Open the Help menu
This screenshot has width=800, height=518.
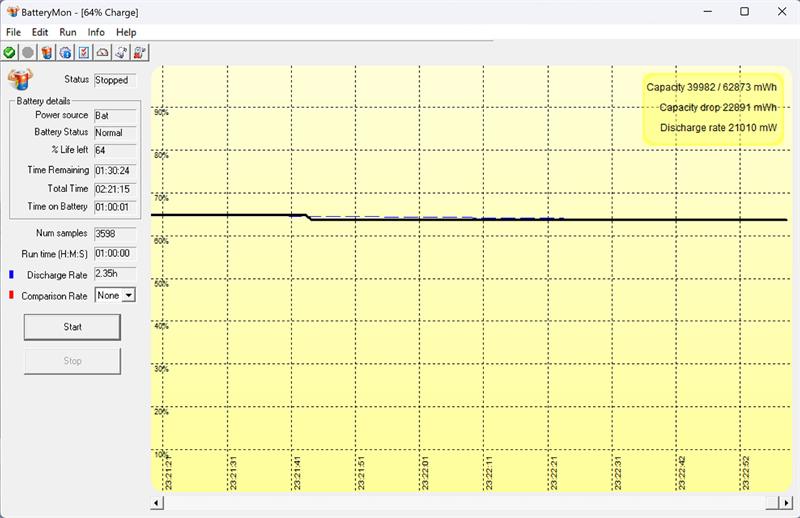point(126,32)
